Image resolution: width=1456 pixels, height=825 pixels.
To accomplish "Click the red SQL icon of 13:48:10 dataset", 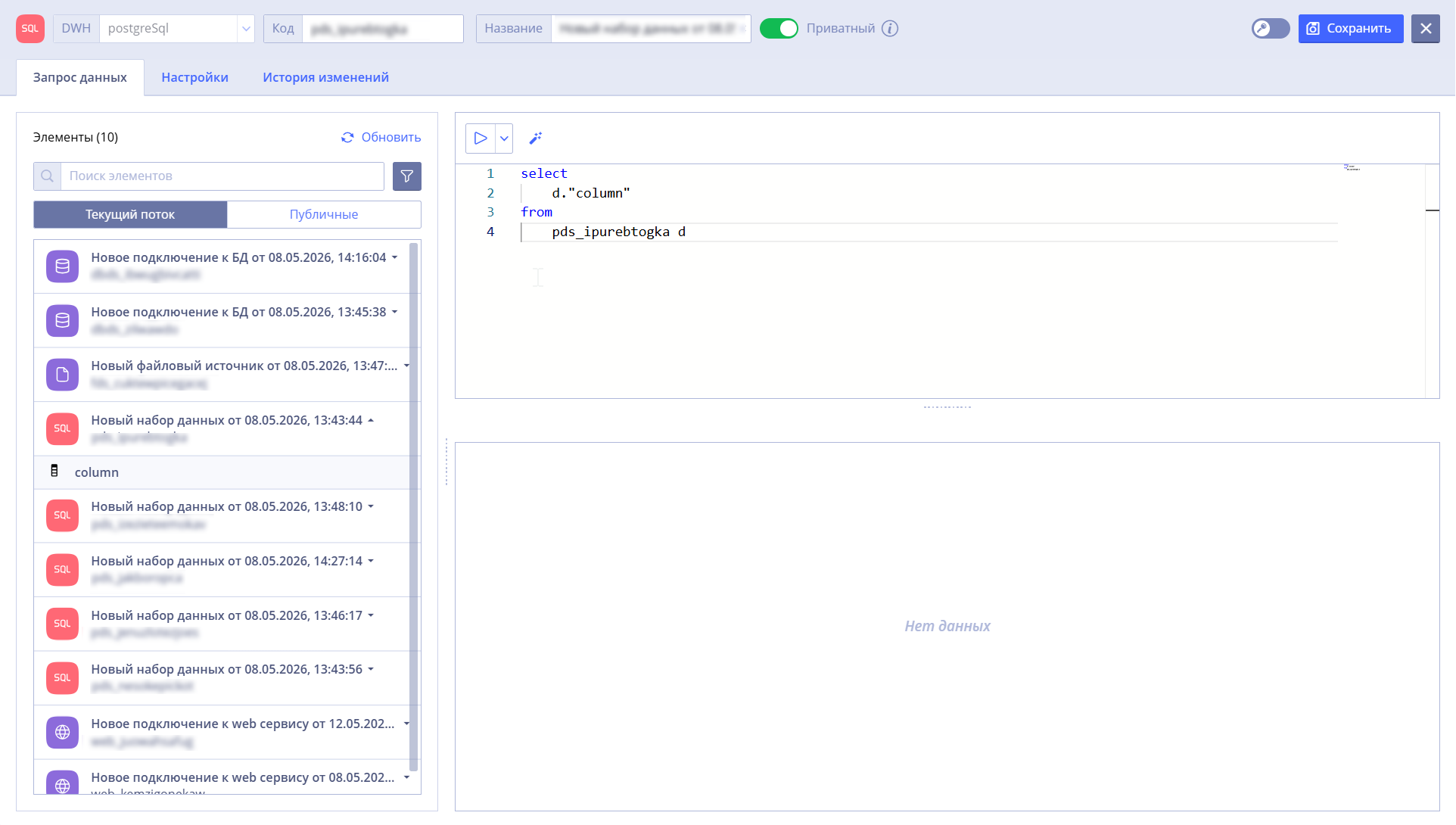I will point(63,515).
